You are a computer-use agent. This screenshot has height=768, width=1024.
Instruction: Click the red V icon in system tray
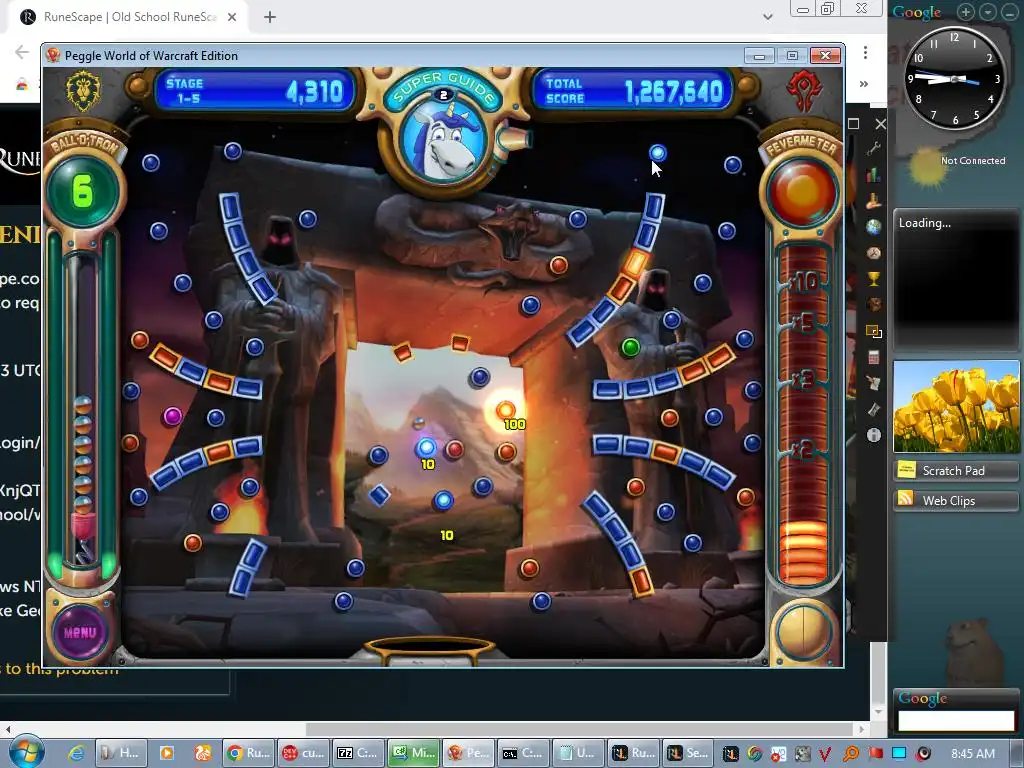coord(825,754)
